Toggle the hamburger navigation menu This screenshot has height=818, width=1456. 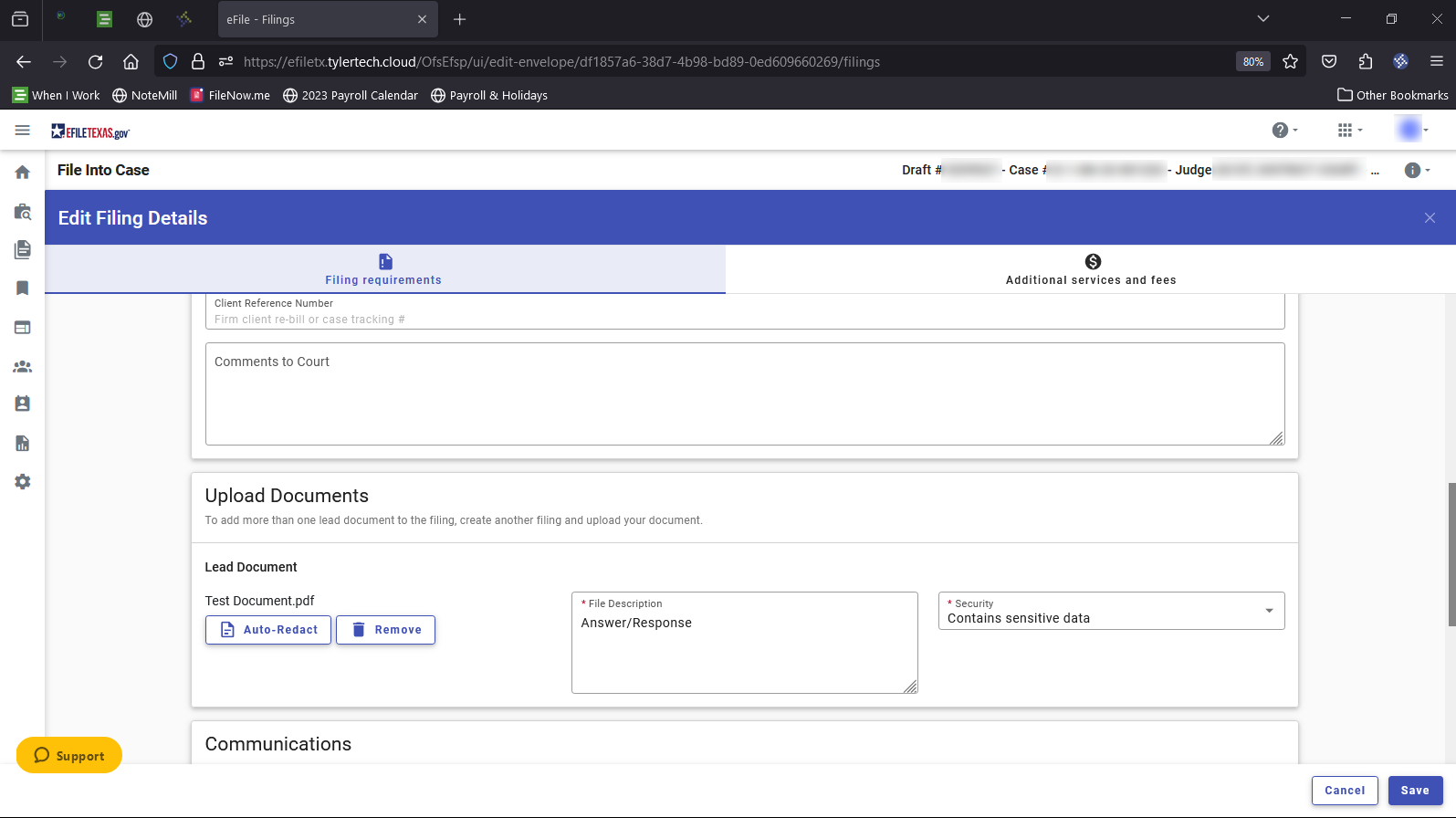tap(23, 131)
